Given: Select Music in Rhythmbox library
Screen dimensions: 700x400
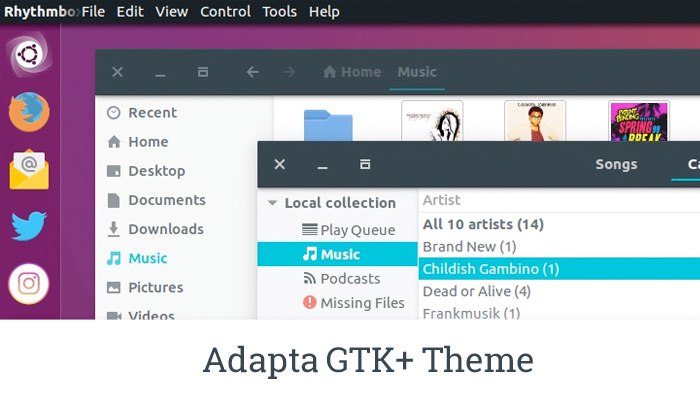Looking at the screenshot, I should [338, 254].
